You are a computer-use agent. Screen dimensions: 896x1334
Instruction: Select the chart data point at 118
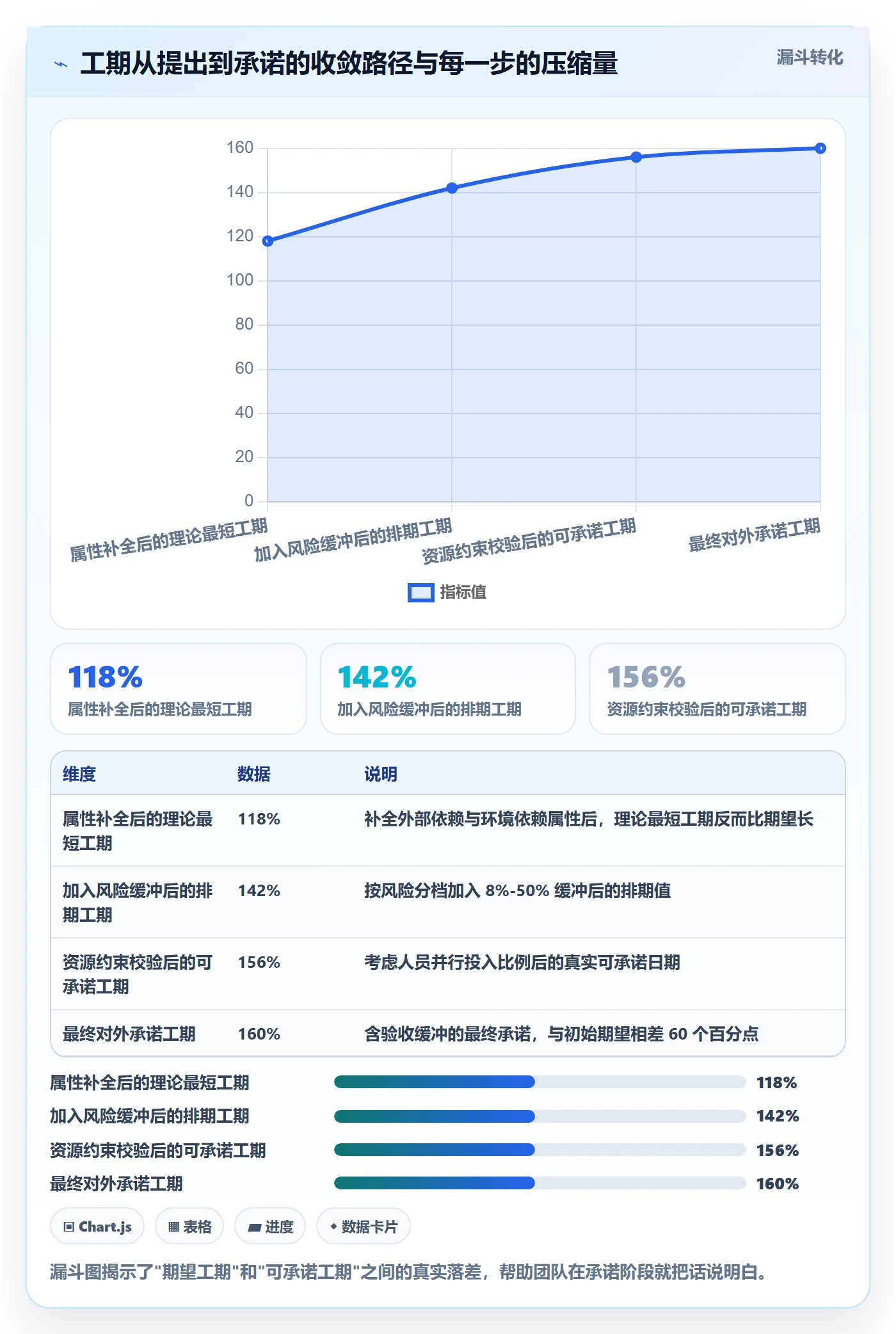pyautogui.click(x=268, y=241)
